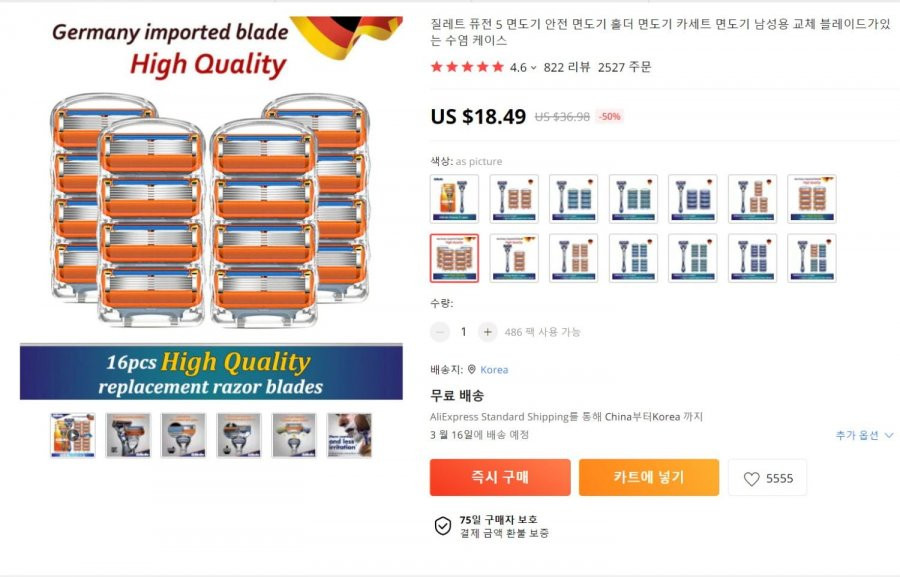Open the 822 리뷰 reviews link
900x577 pixels.
point(567,67)
